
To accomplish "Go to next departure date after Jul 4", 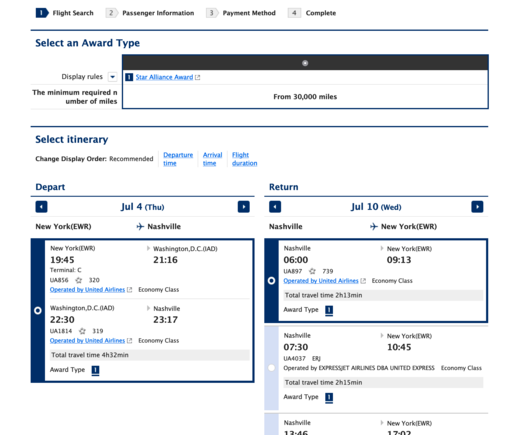I will click(243, 207).
